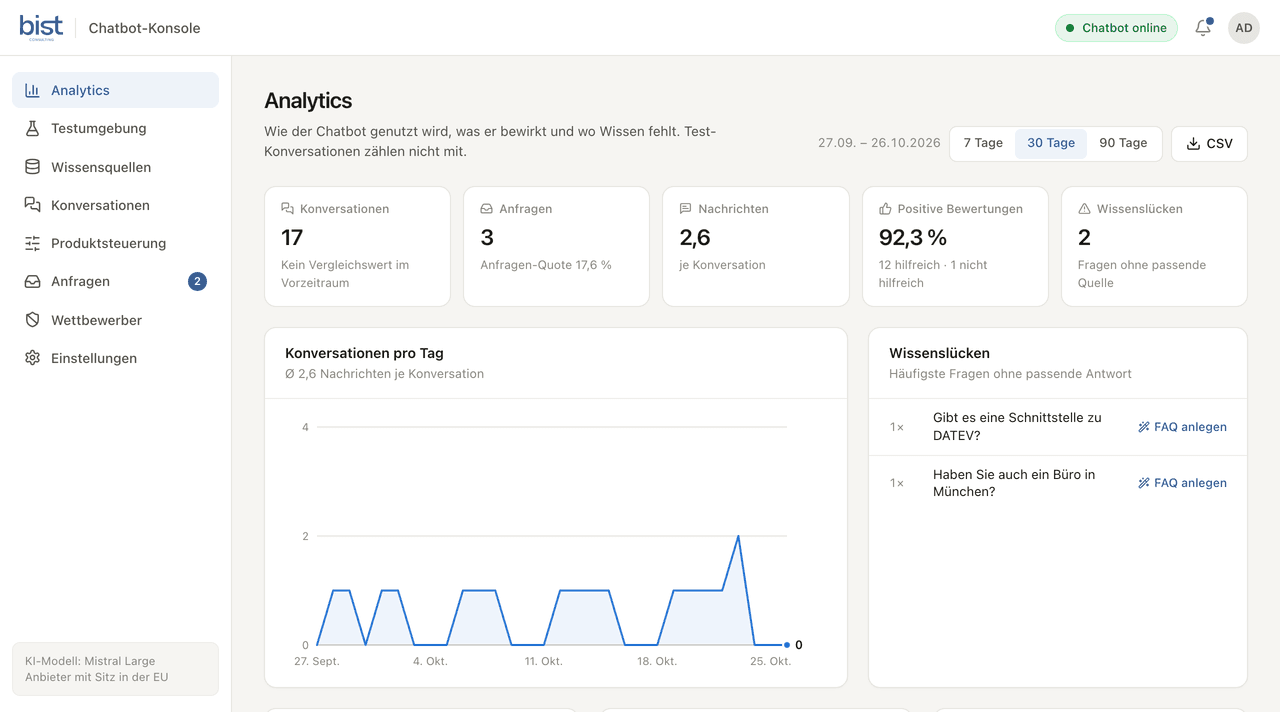Open Wettbewerber in the sidebar

tap(115, 320)
